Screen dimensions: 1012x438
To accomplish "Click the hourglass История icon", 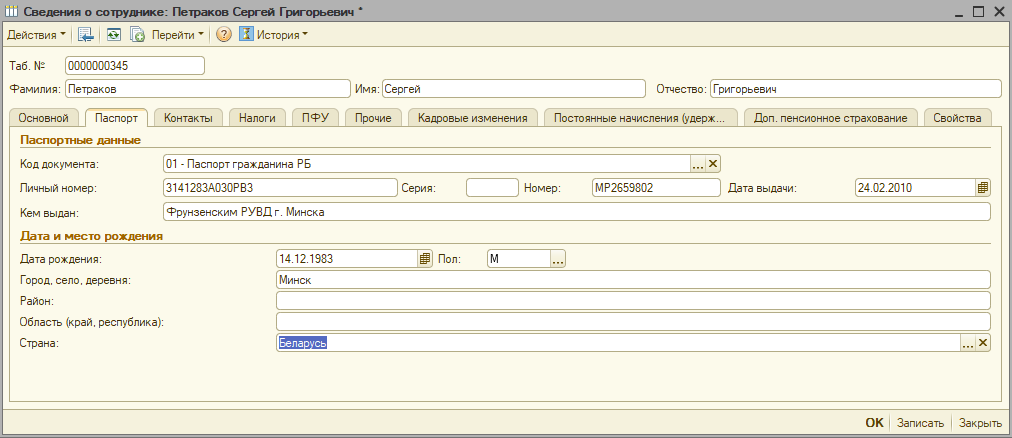I will tap(246, 34).
